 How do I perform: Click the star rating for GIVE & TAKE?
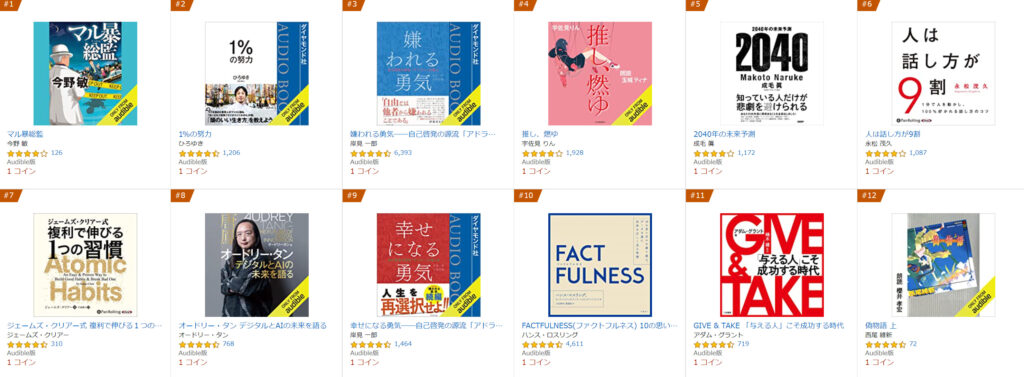point(714,344)
